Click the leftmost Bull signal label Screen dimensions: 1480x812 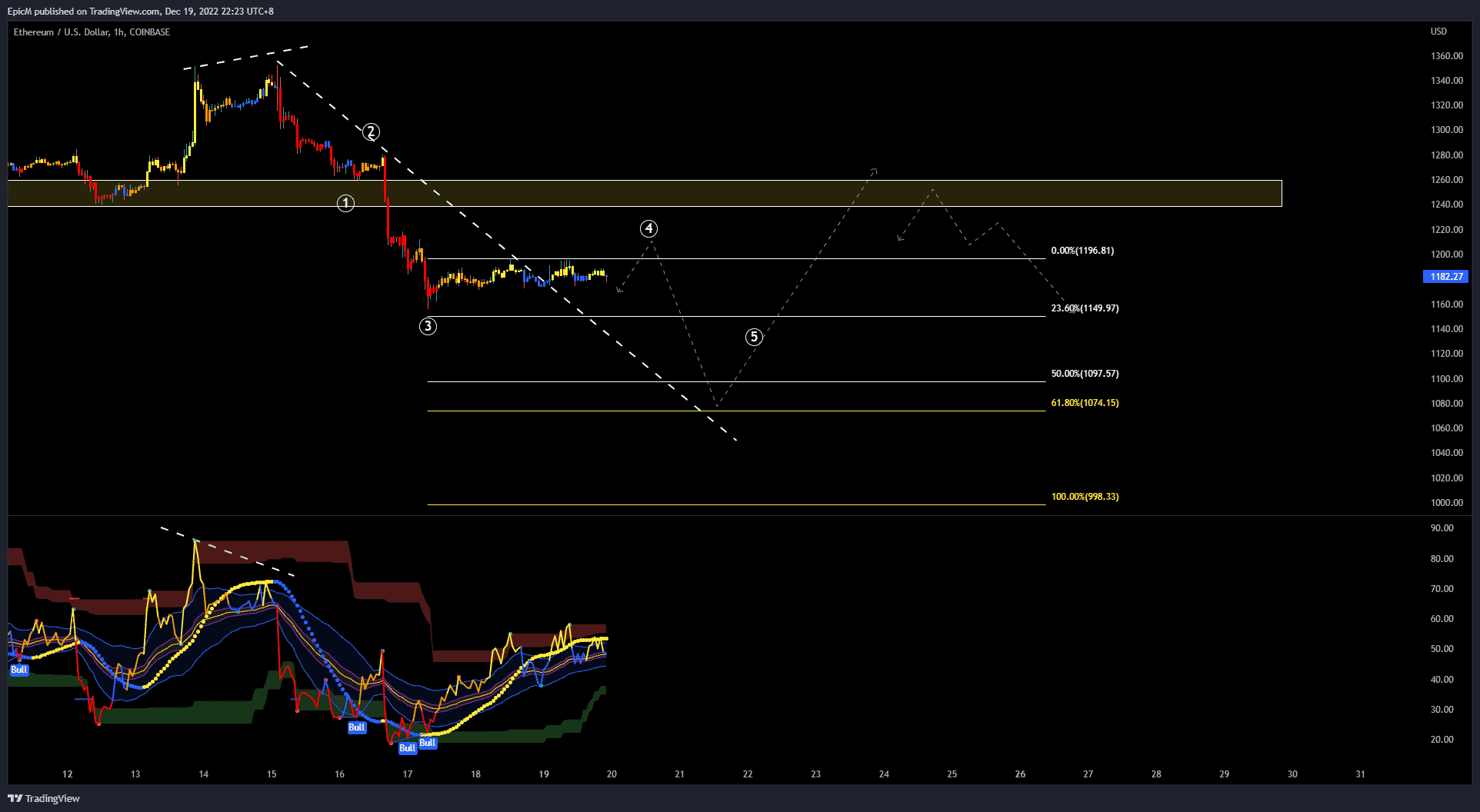tap(18, 670)
